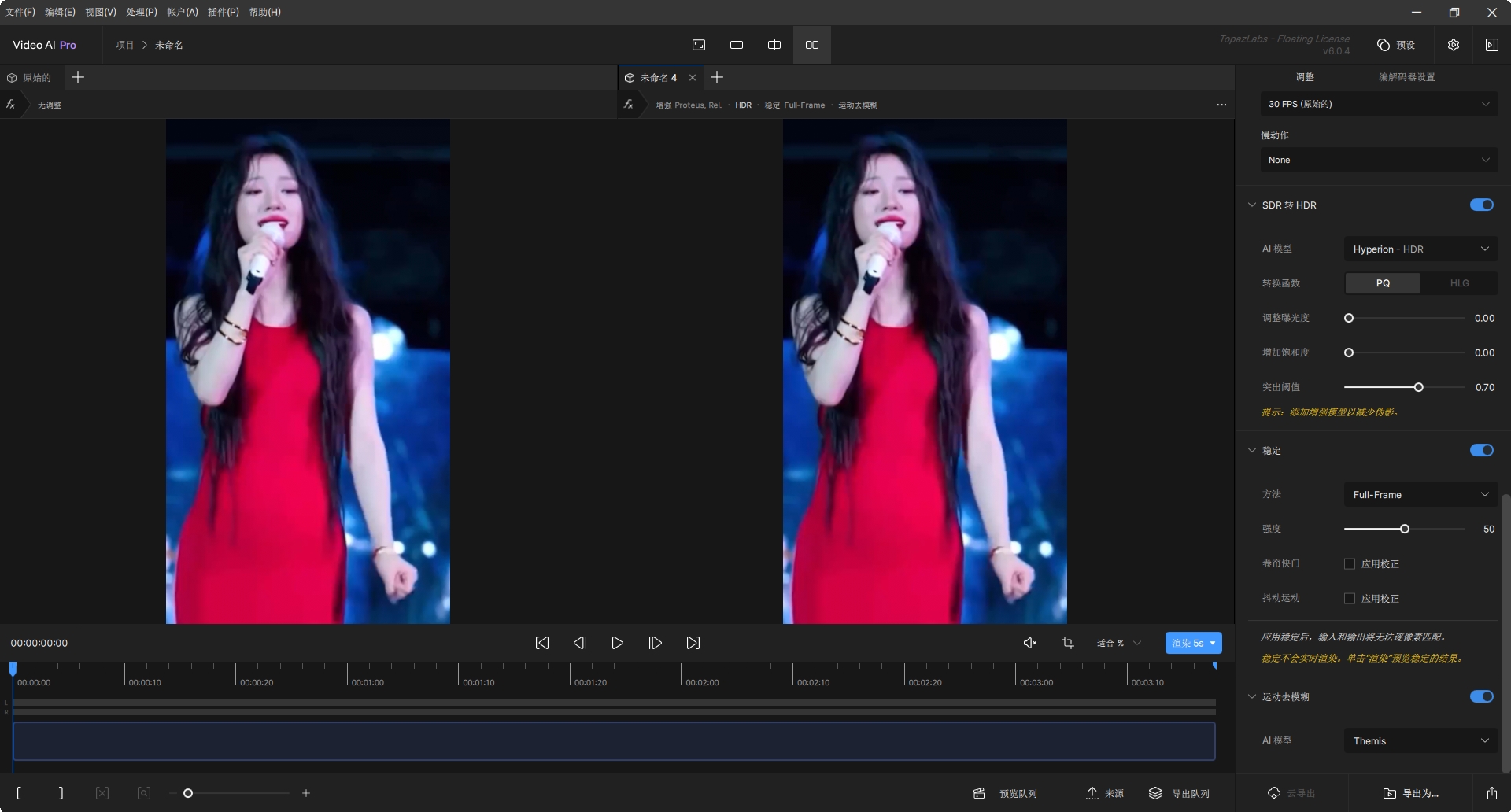This screenshot has width=1511, height=812.
Task: Open the 来源 source button
Action: [1105, 793]
